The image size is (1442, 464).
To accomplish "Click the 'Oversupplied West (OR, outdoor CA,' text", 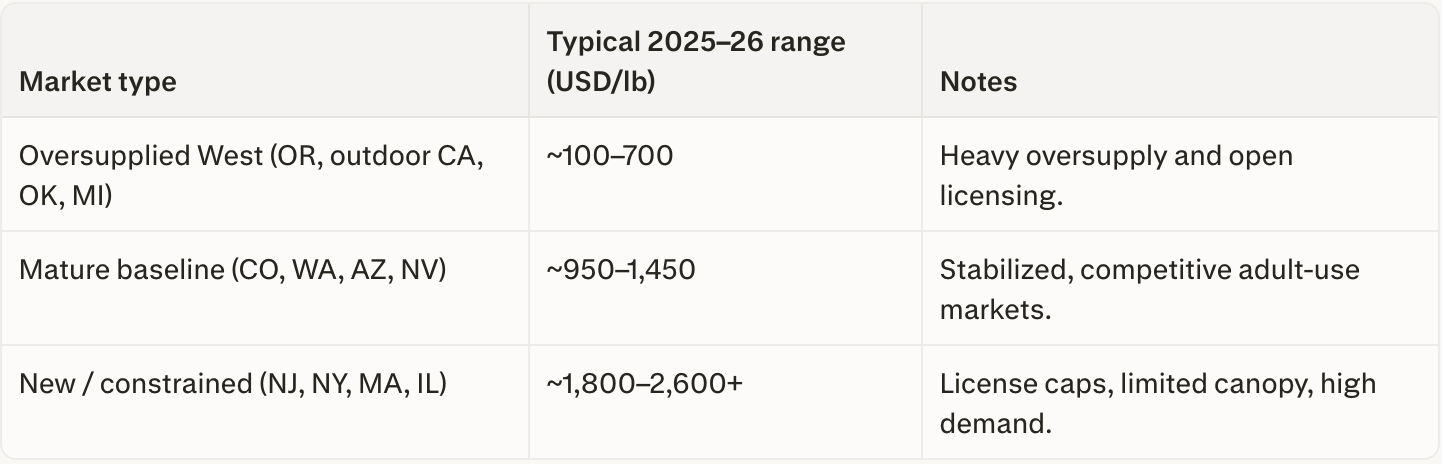I will 251,156.
